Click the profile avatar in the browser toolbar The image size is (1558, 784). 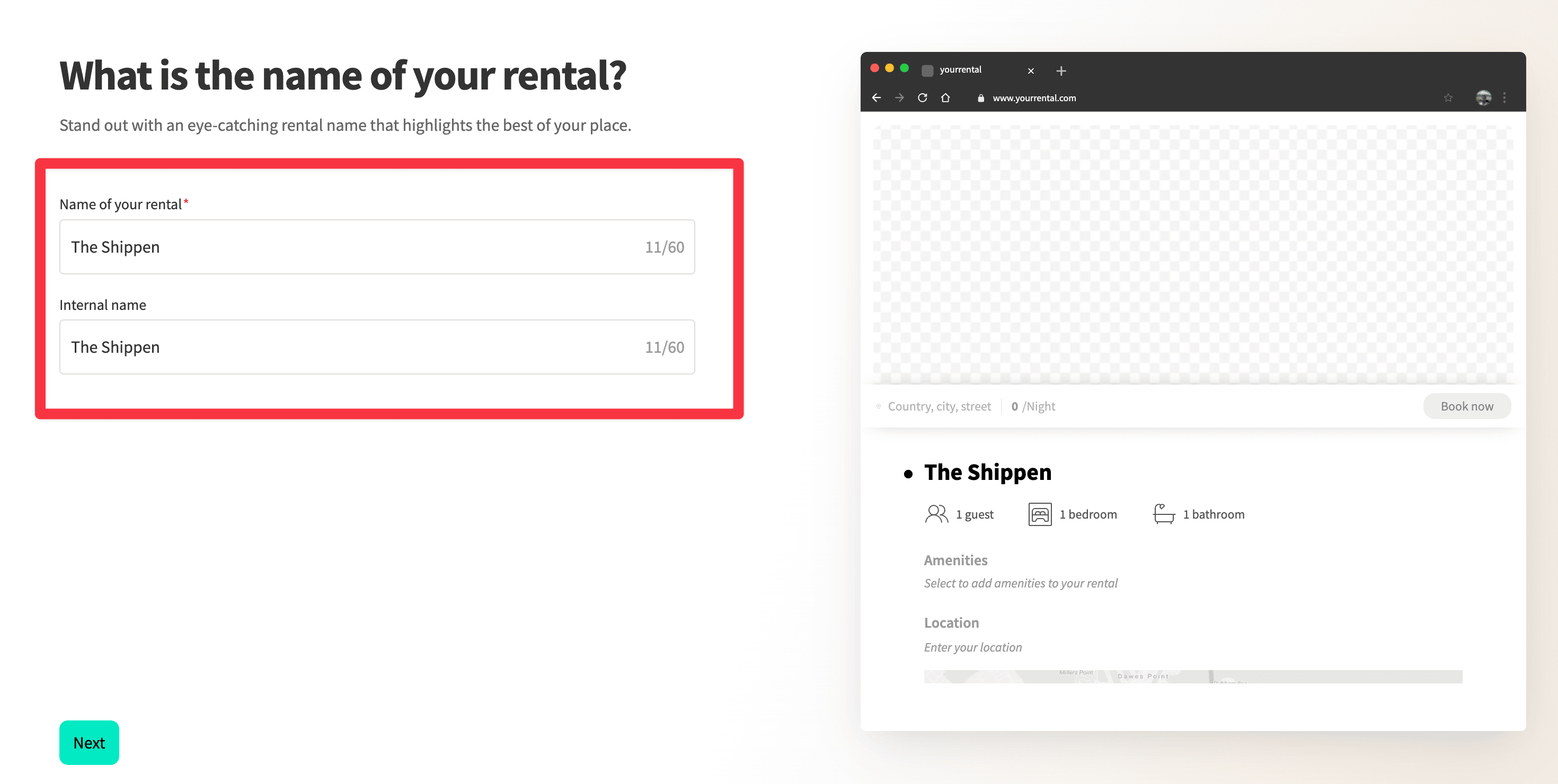(1483, 97)
